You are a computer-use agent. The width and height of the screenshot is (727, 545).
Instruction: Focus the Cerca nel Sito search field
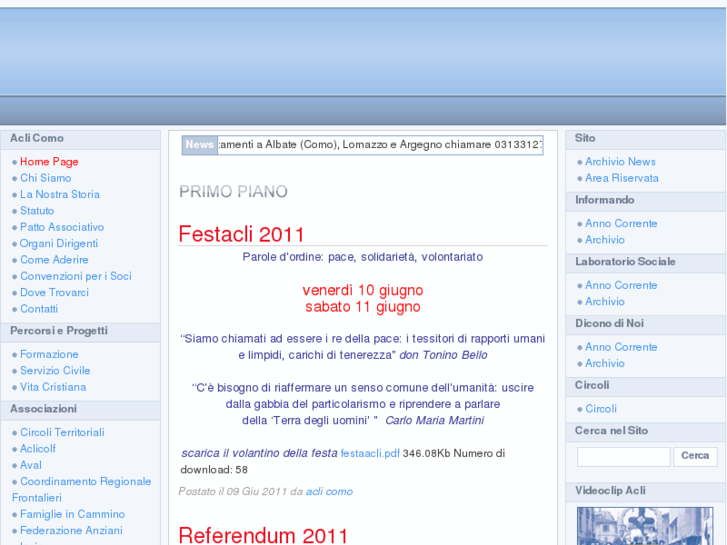(624, 457)
